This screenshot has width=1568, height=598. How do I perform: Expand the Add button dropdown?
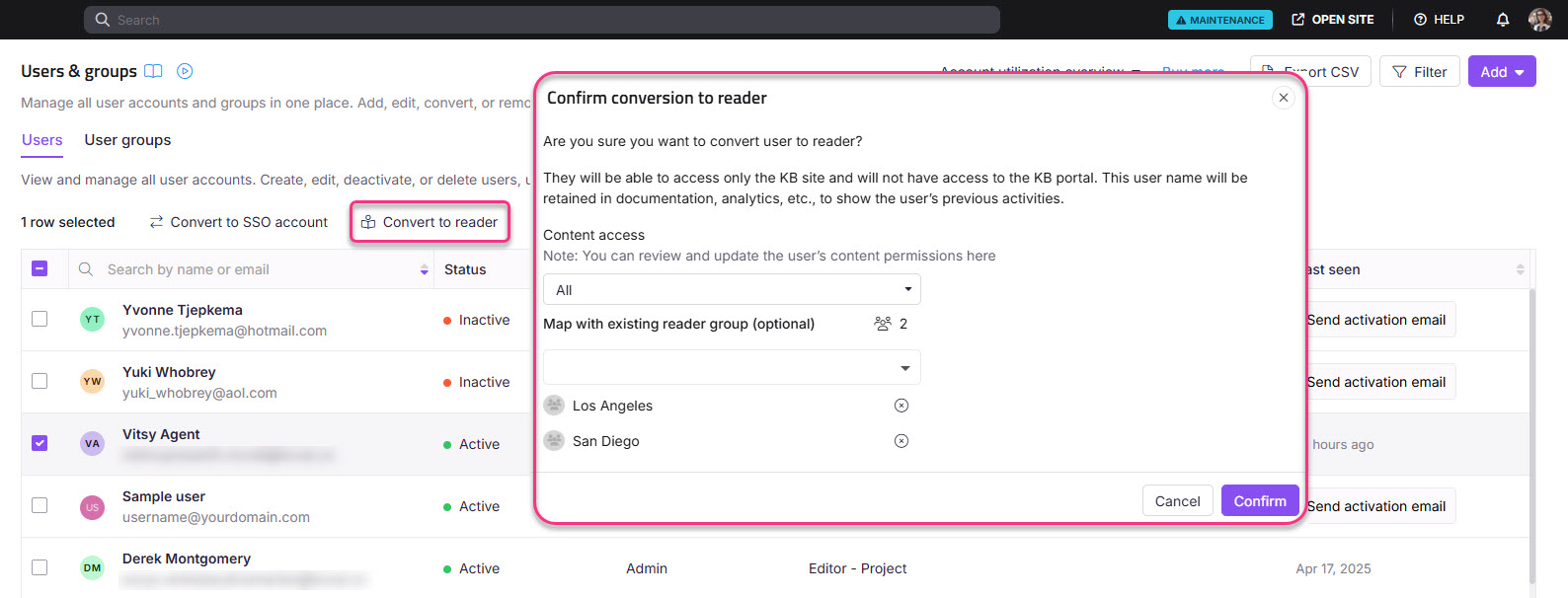(x=1502, y=71)
